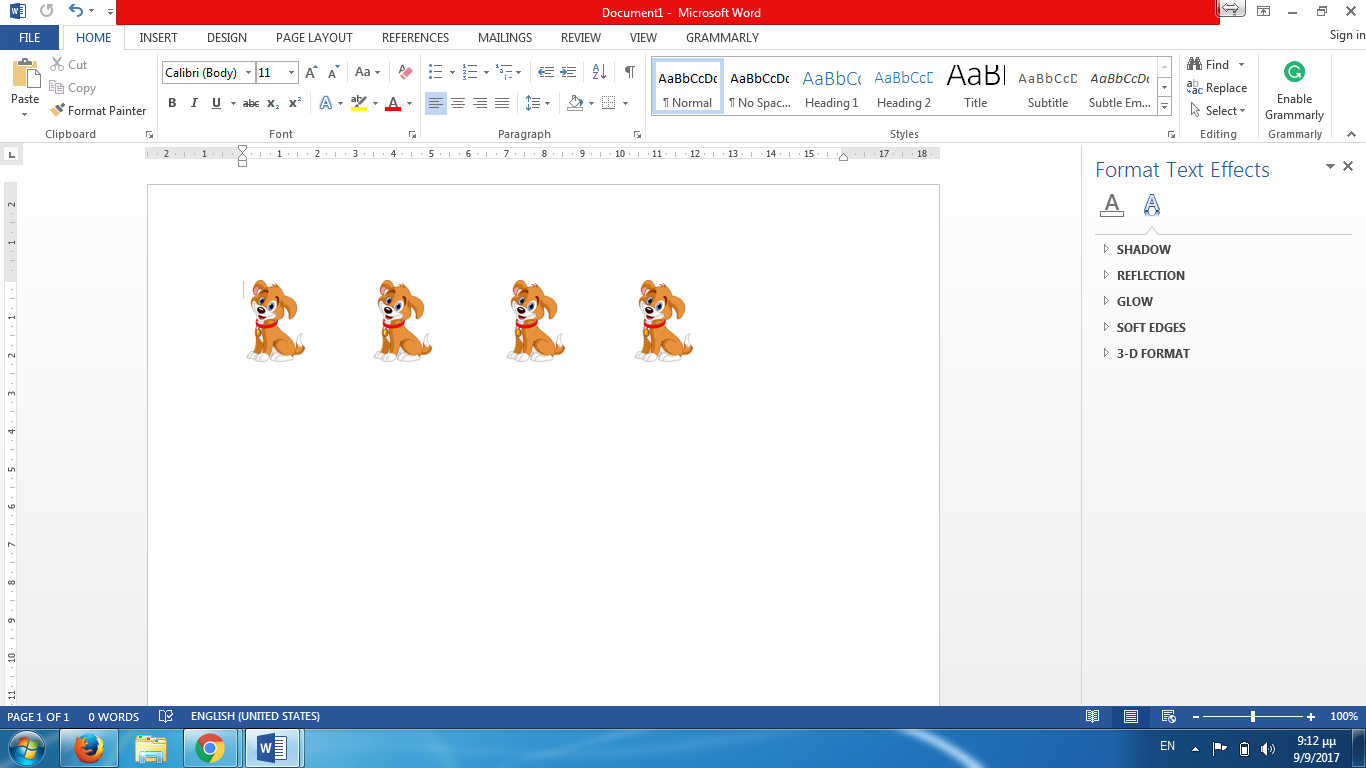Click the Increase Font Size icon

[x=312, y=72]
